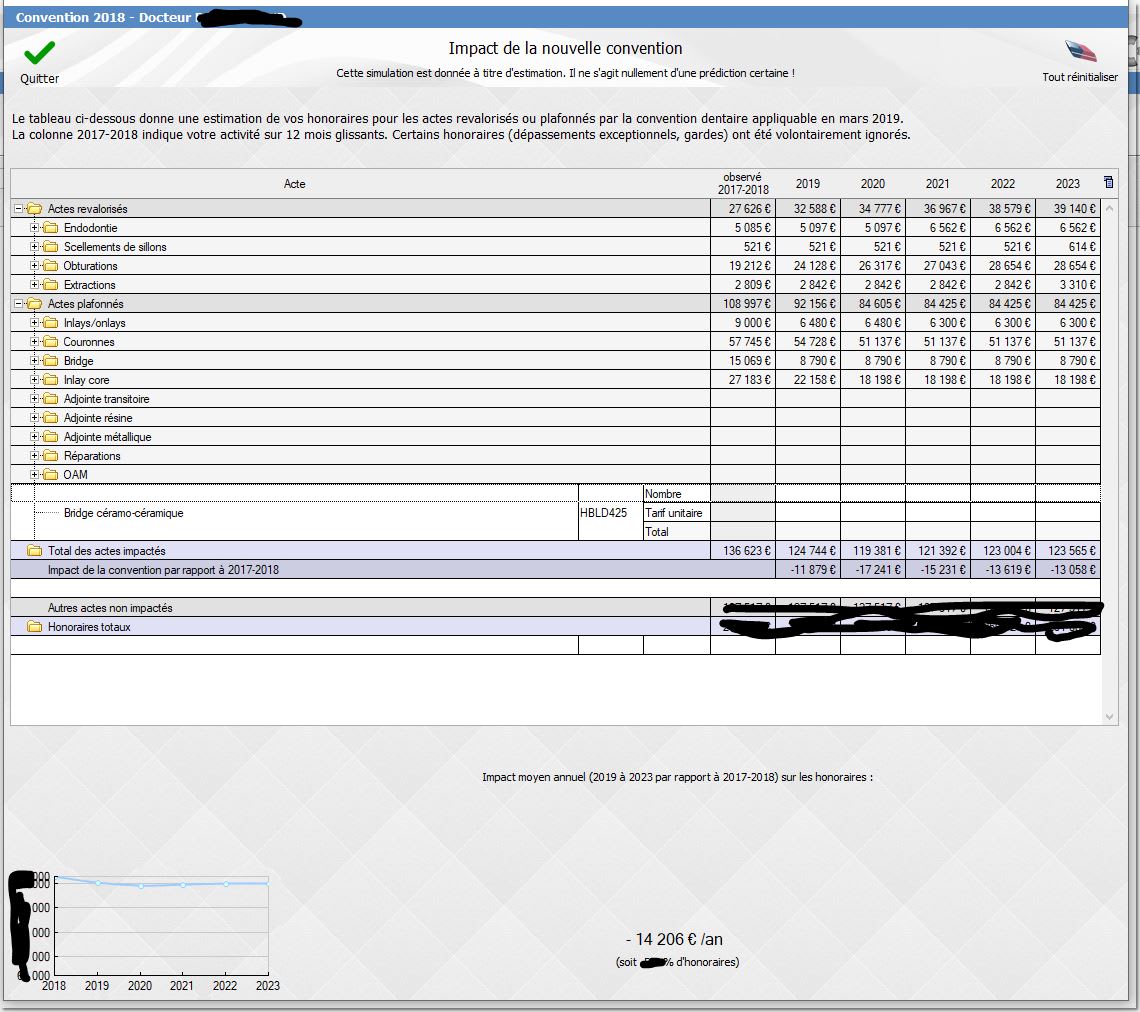Screen dimensions: 1140x1012
Task: Click the - 14 206 € /an figure
Action: (x=674, y=939)
